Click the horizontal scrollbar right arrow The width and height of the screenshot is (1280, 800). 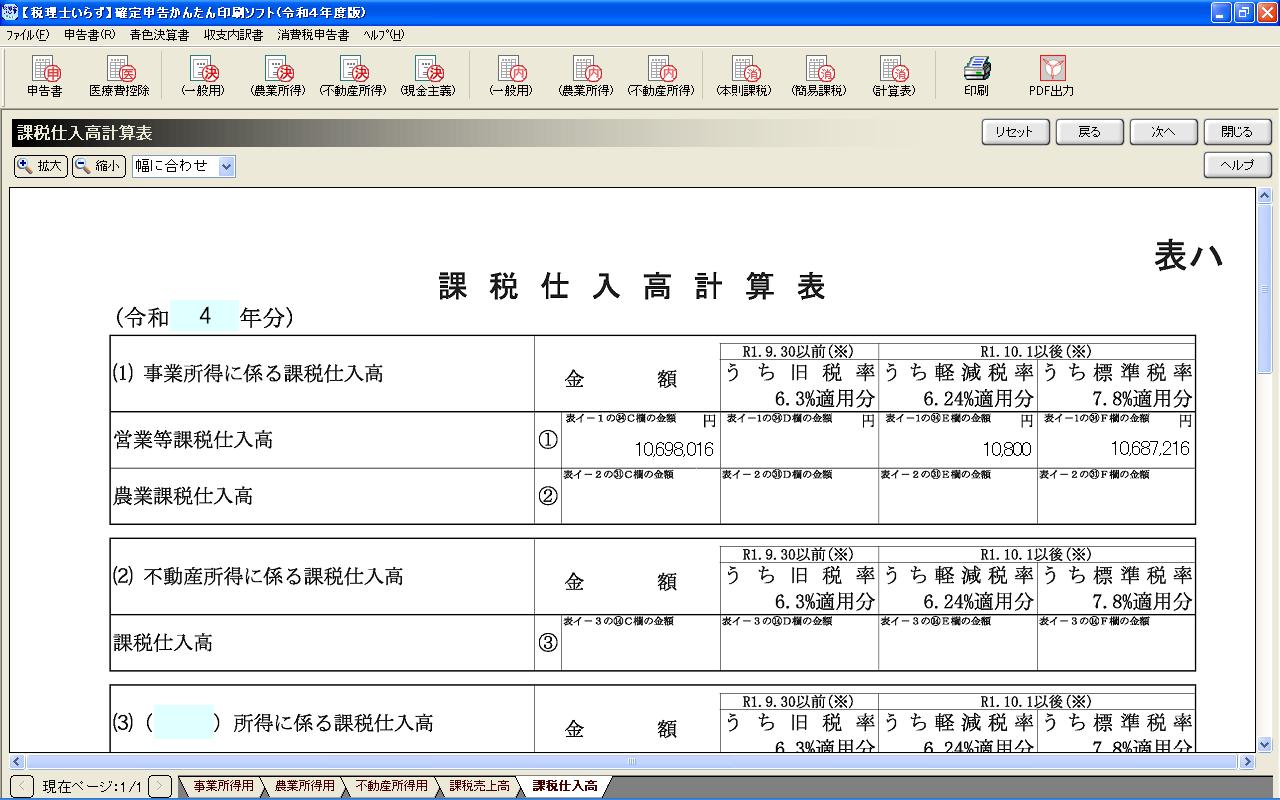pos(1246,761)
